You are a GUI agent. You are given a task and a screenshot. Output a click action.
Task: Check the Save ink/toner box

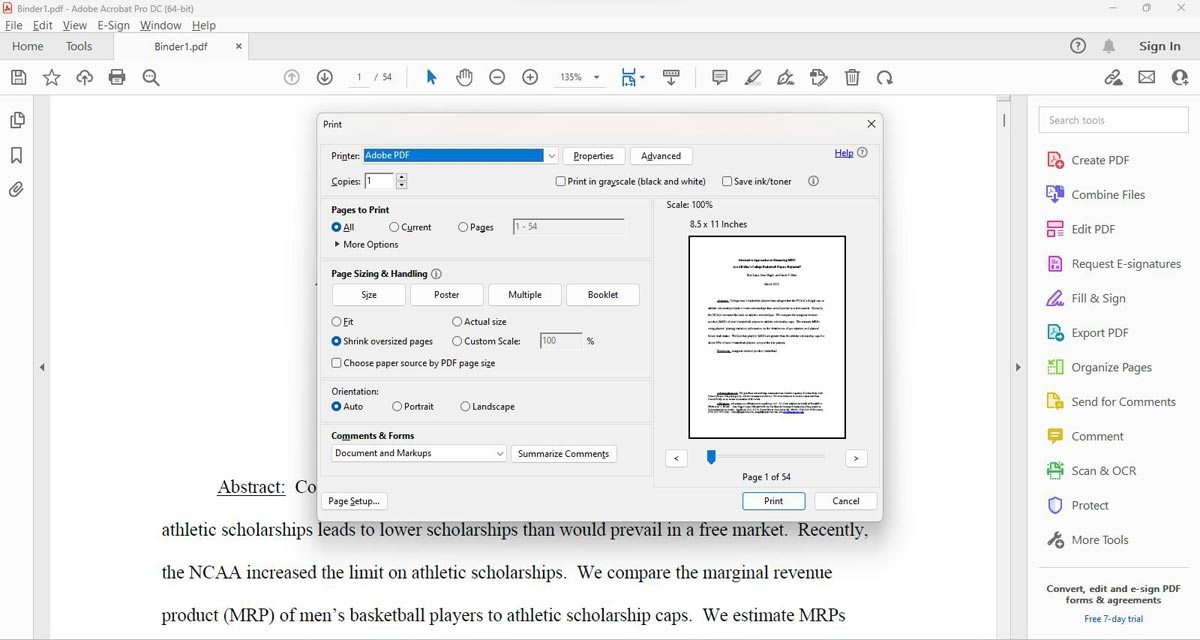[x=728, y=181]
